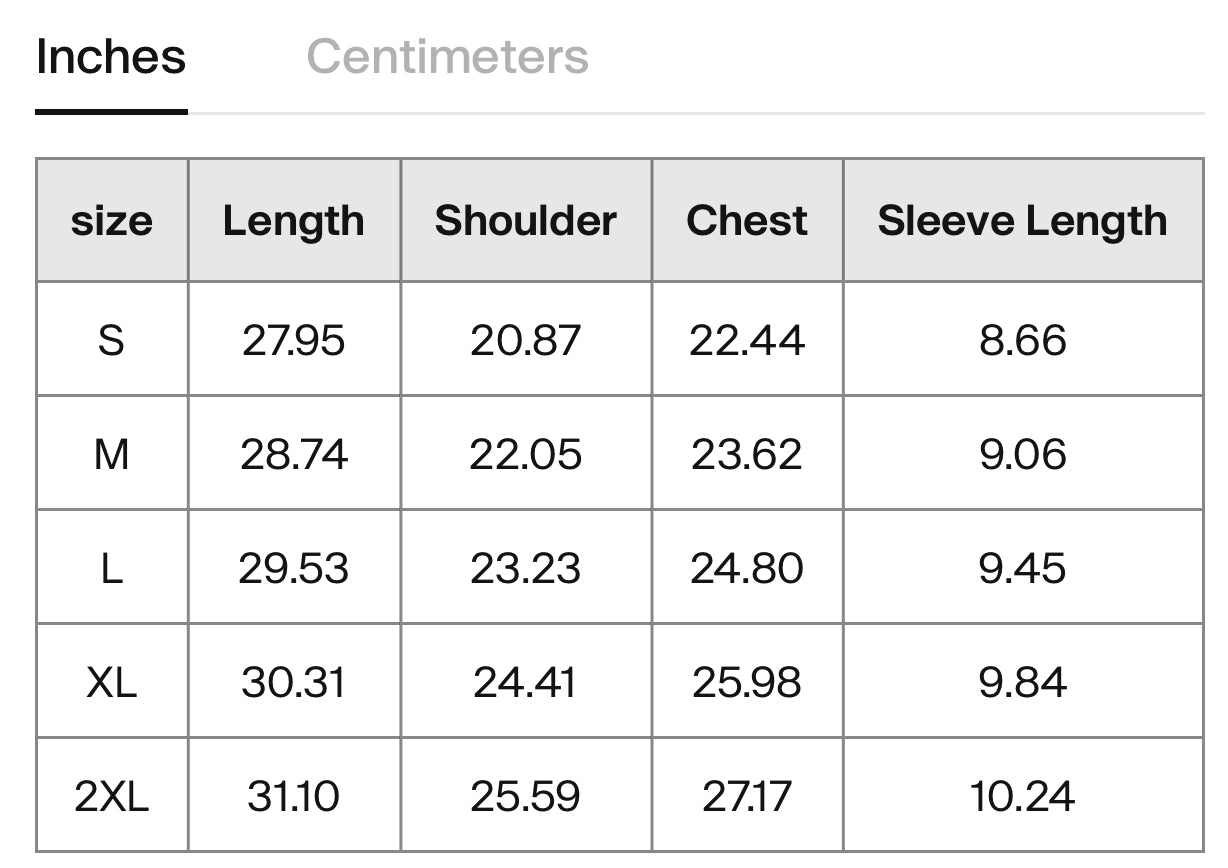Image resolution: width=1228 pixels, height=868 pixels.
Task: Click the 31.10 length cell
Action: click(x=294, y=795)
